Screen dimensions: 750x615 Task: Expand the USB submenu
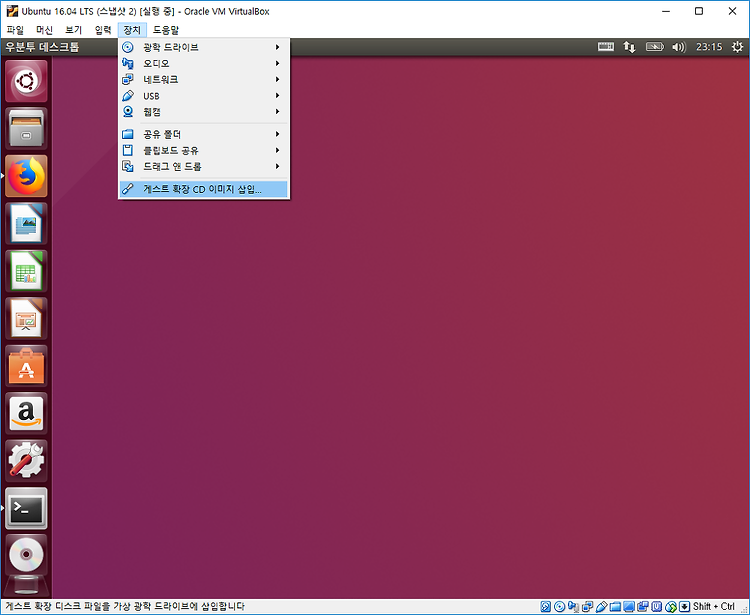204,96
